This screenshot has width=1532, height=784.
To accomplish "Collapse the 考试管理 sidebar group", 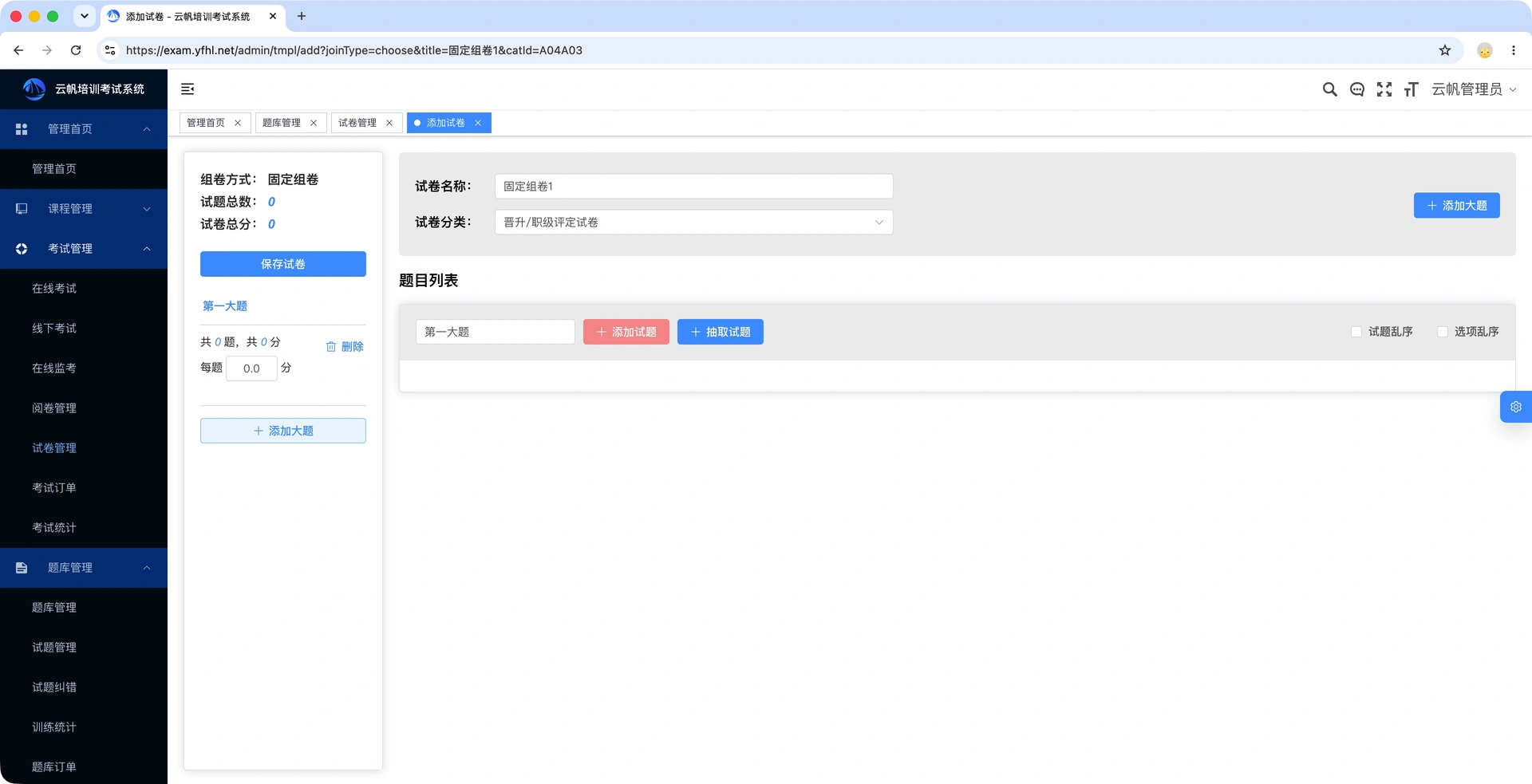I will pos(84,249).
